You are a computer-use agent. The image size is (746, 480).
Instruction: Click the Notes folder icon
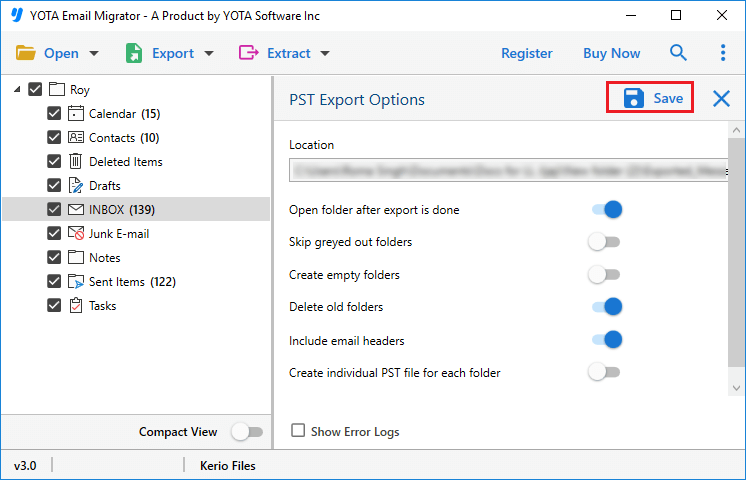click(76, 257)
